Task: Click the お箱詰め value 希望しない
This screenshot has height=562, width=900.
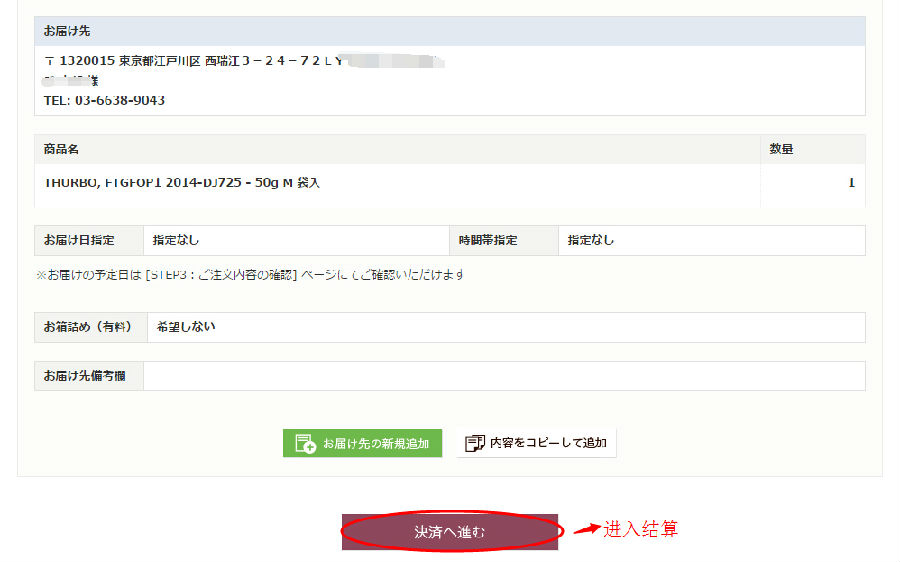Action: pos(186,327)
